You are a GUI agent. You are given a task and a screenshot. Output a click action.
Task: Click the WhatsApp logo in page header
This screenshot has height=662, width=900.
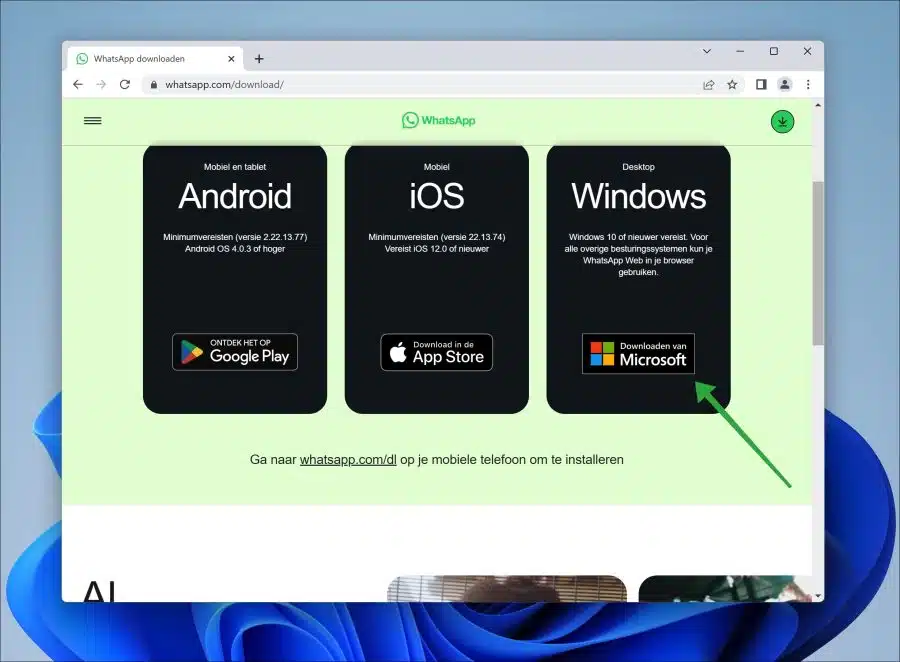439,120
